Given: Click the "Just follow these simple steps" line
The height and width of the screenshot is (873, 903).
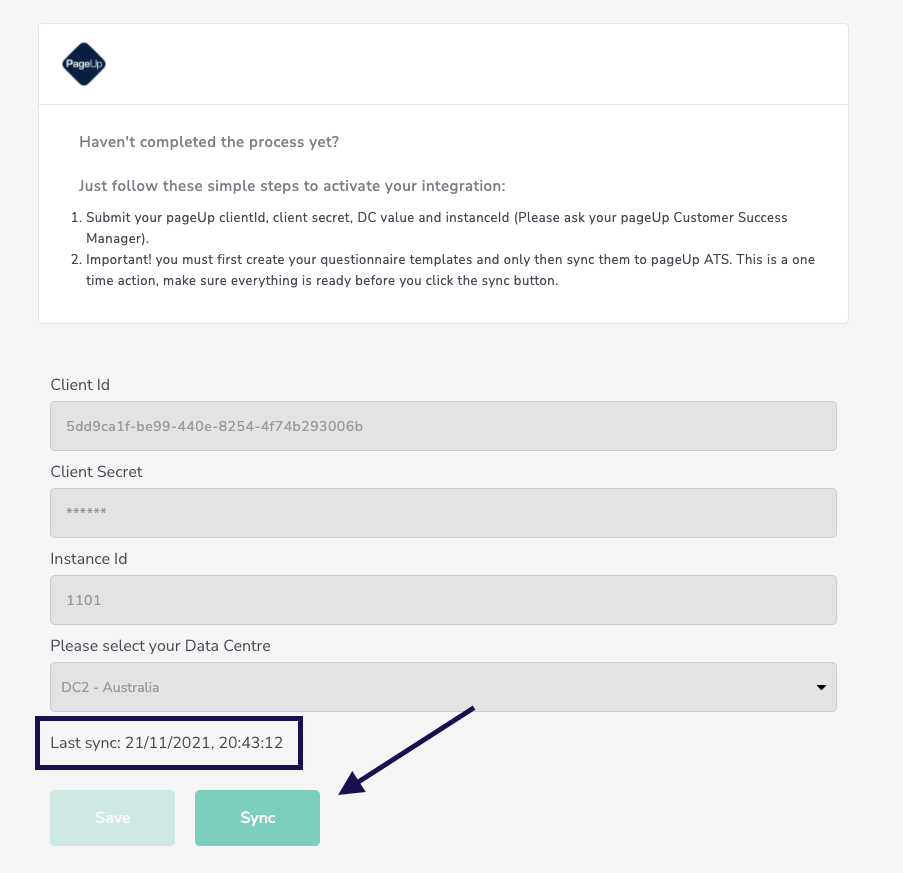Looking at the screenshot, I should [x=292, y=186].
